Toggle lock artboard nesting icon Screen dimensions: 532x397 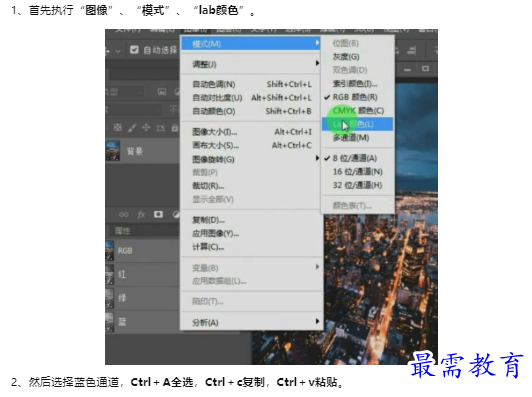click(x=160, y=128)
